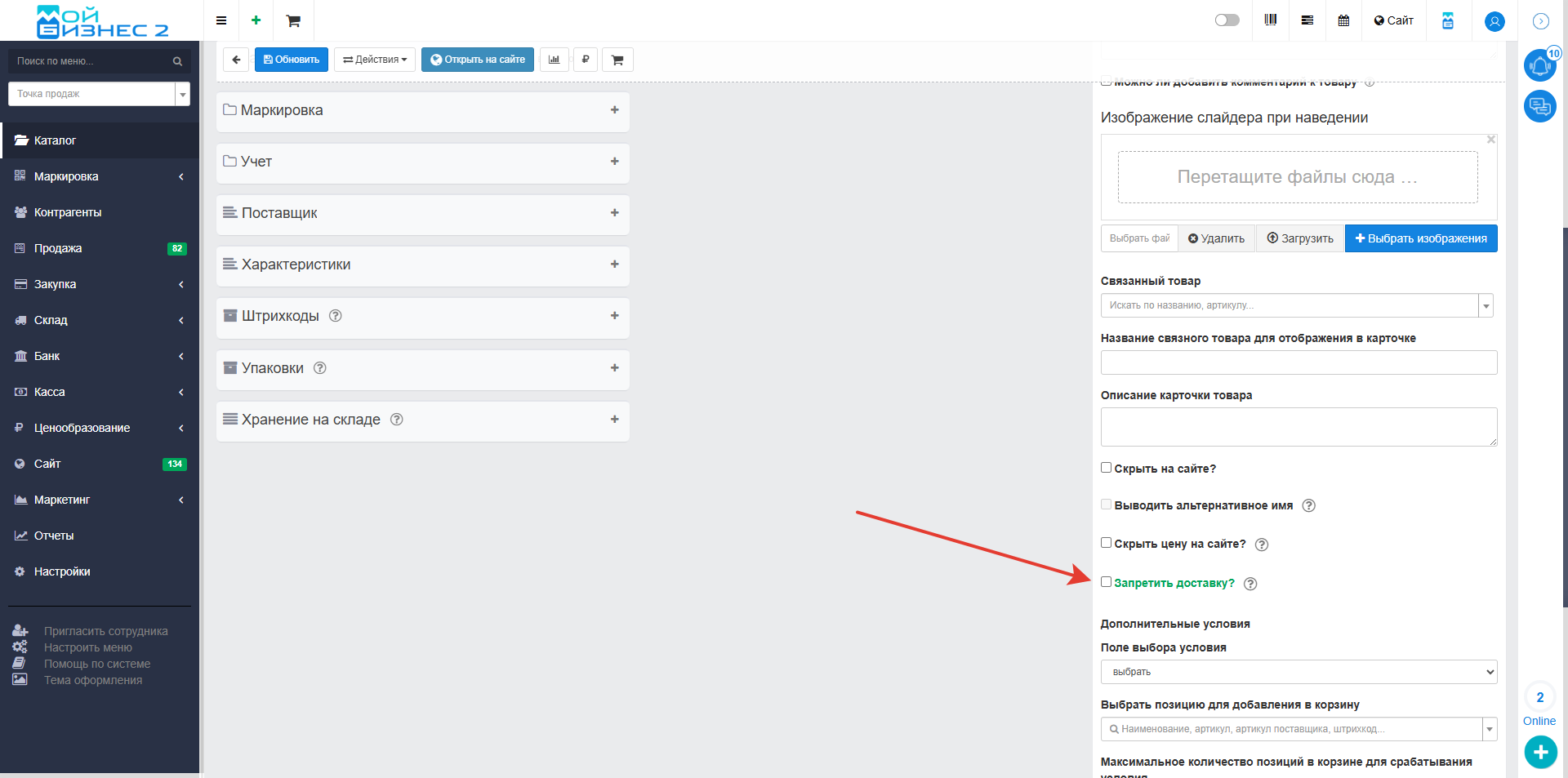Image resolution: width=1568 pixels, height=778 pixels.
Task: Enable 'Запретить доставку?' checkbox
Action: point(1107,582)
